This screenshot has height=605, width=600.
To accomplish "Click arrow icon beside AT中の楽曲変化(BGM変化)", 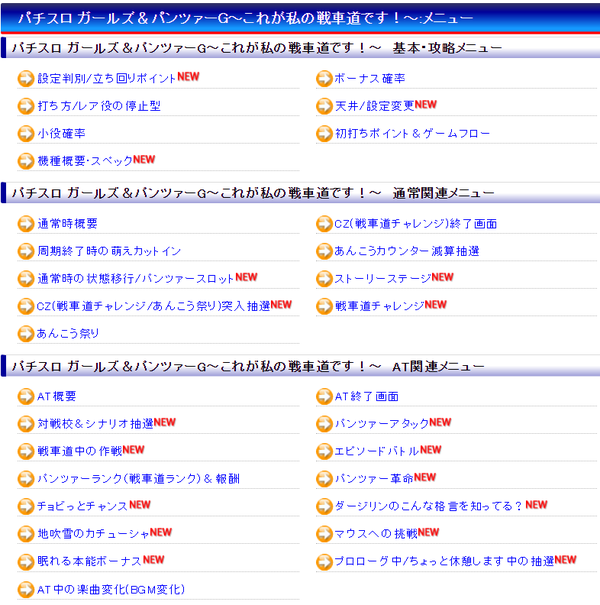I will pyautogui.click(x=26, y=589).
